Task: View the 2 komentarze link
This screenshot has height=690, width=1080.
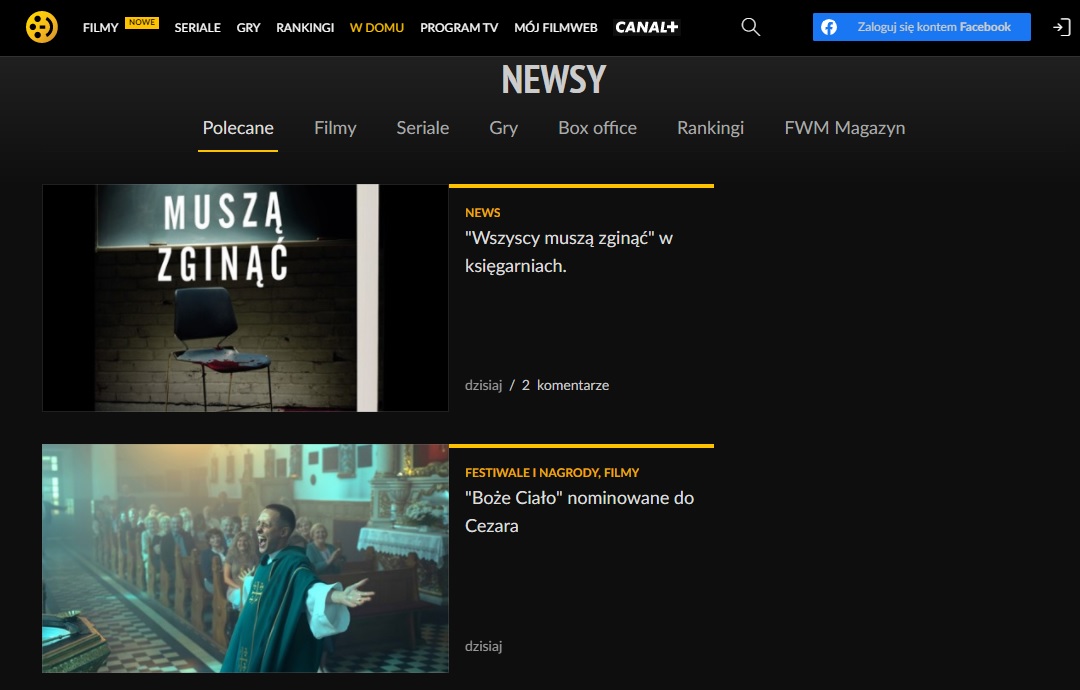Action: coord(565,385)
